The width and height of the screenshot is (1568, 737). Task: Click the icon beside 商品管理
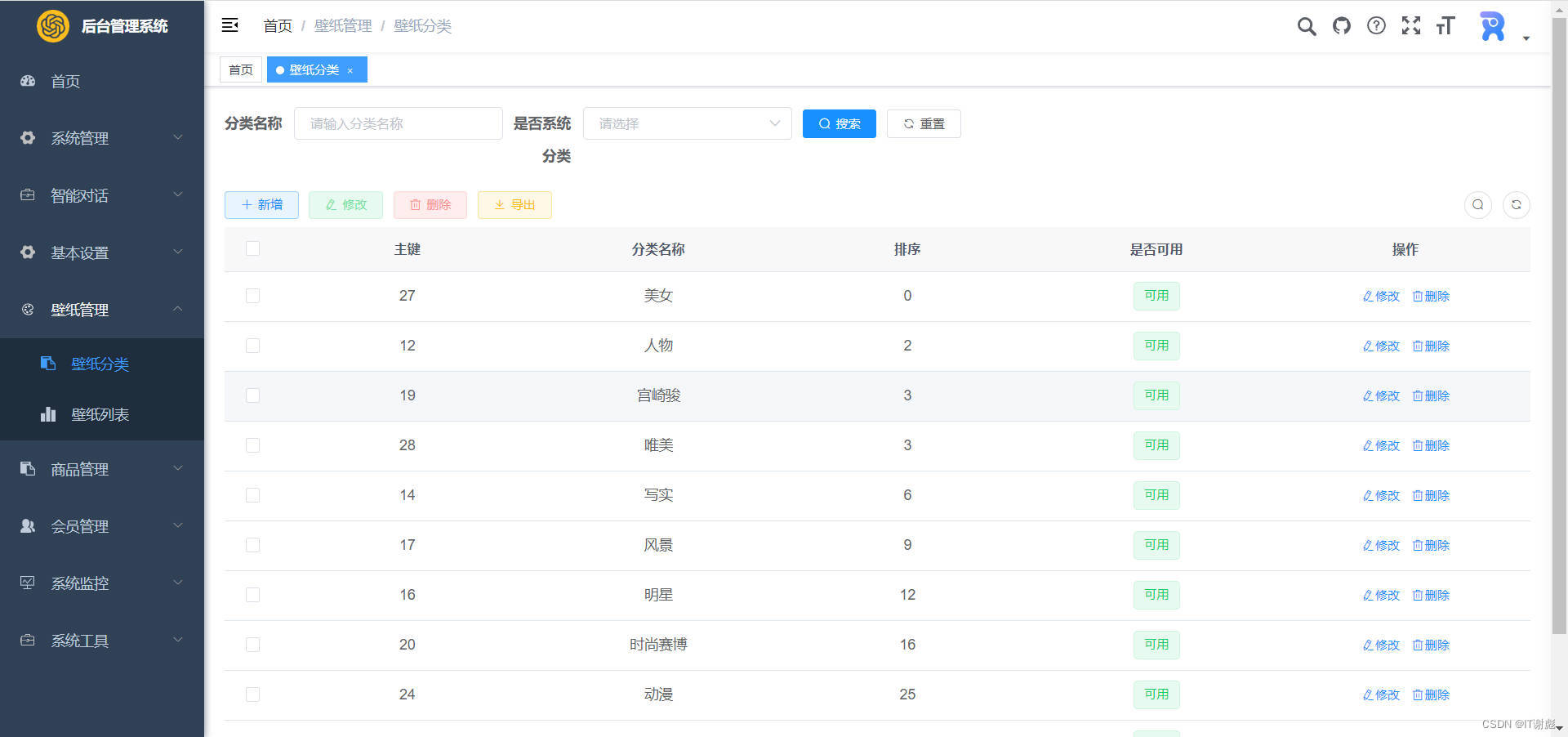28,468
